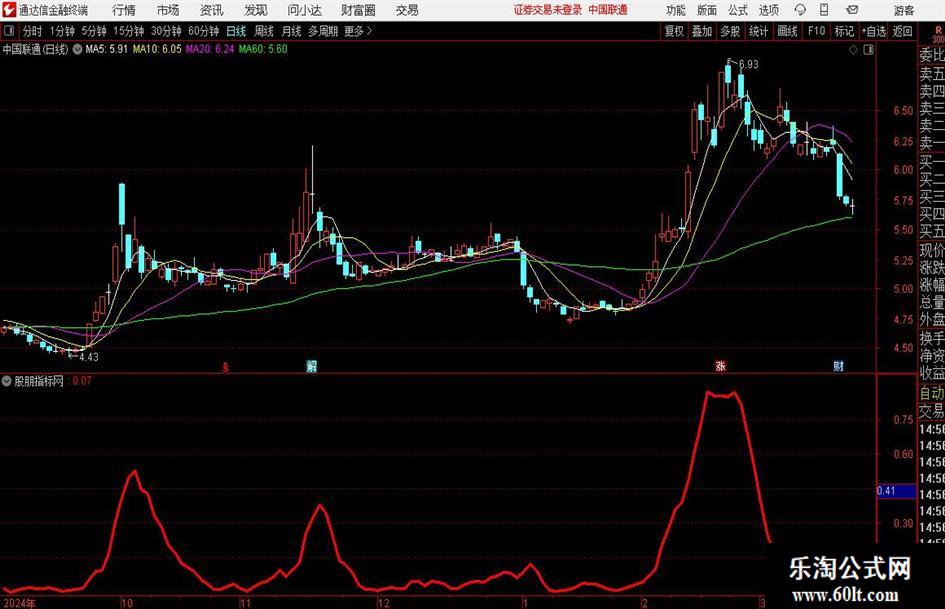Toggle the left sidebar panel icon

9,31
